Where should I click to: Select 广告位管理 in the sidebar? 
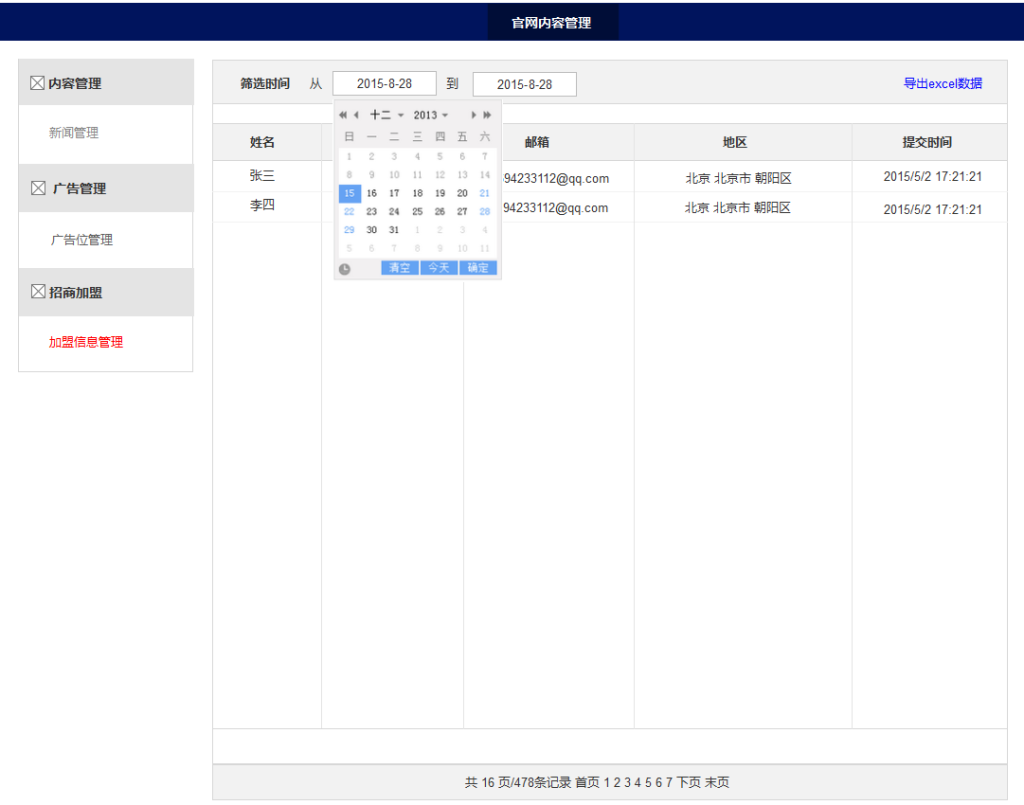[82, 240]
